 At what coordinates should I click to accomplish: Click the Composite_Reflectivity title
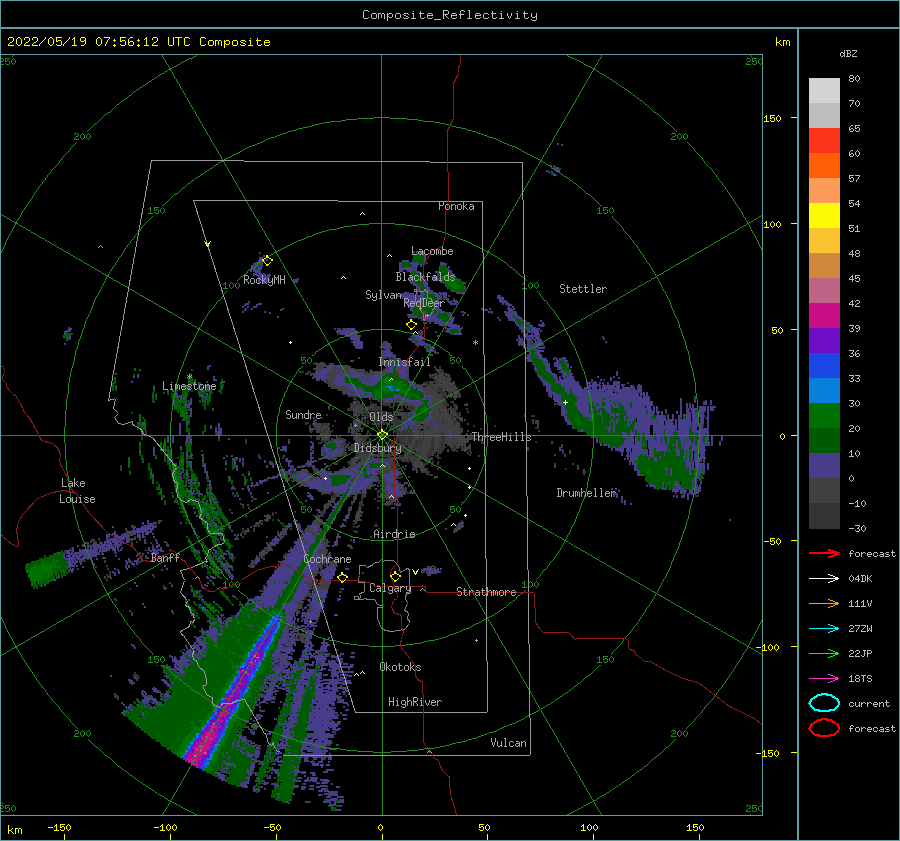click(x=450, y=15)
